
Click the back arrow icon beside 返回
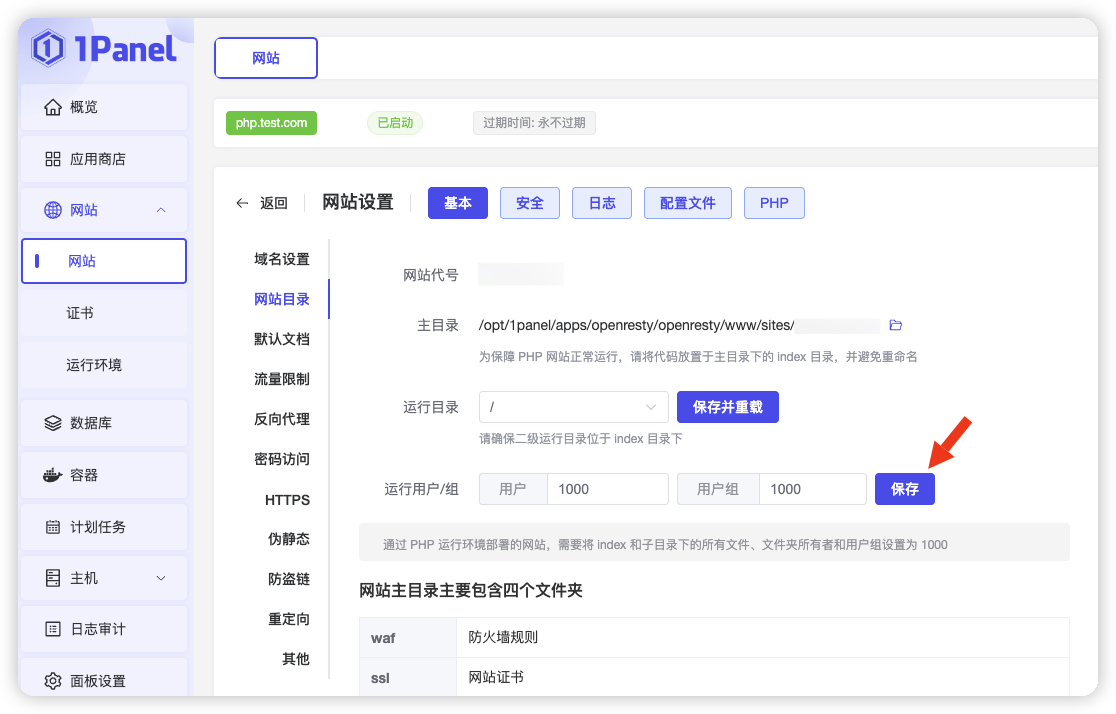pos(242,203)
